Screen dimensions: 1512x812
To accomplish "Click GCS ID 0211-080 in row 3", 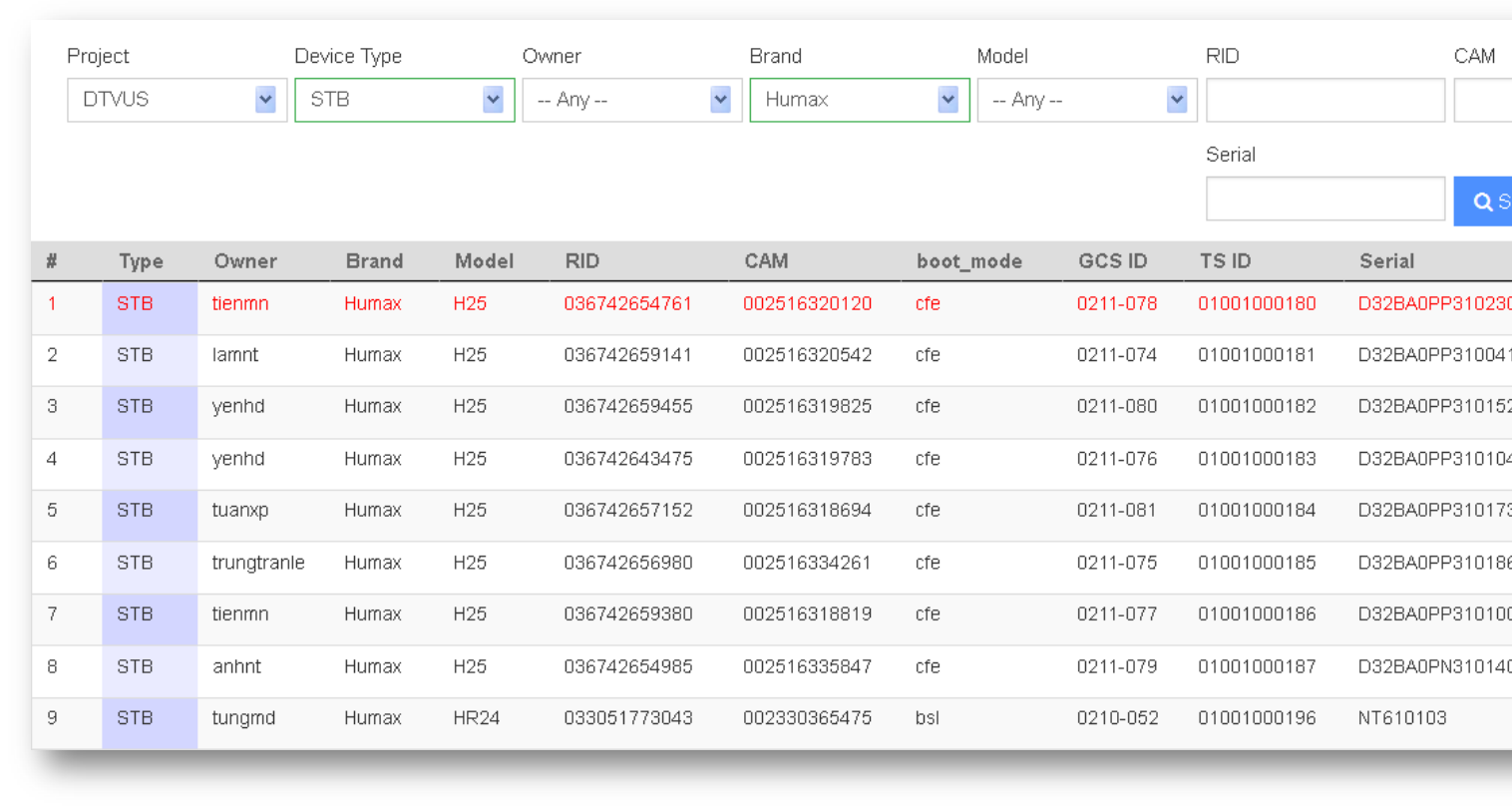I will pyautogui.click(x=1117, y=407).
